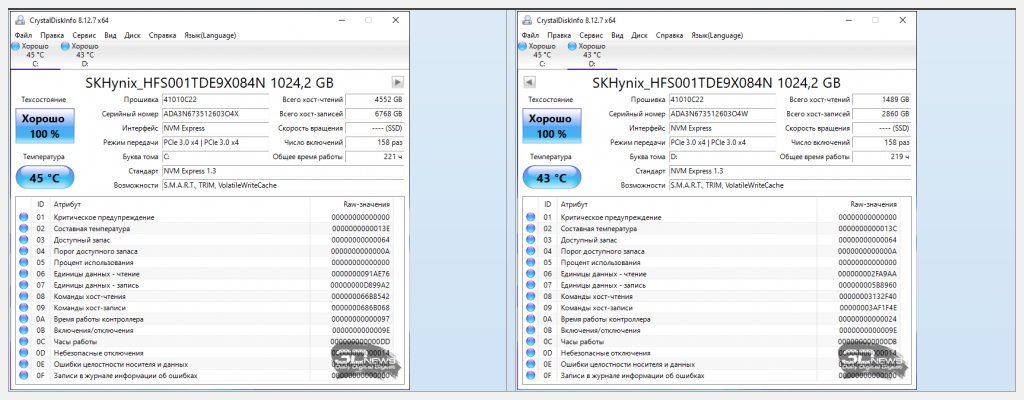This screenshot has height=400, width=1024.
Task: Click status orb of attribute 04 in right window
Action: [531, 251]
